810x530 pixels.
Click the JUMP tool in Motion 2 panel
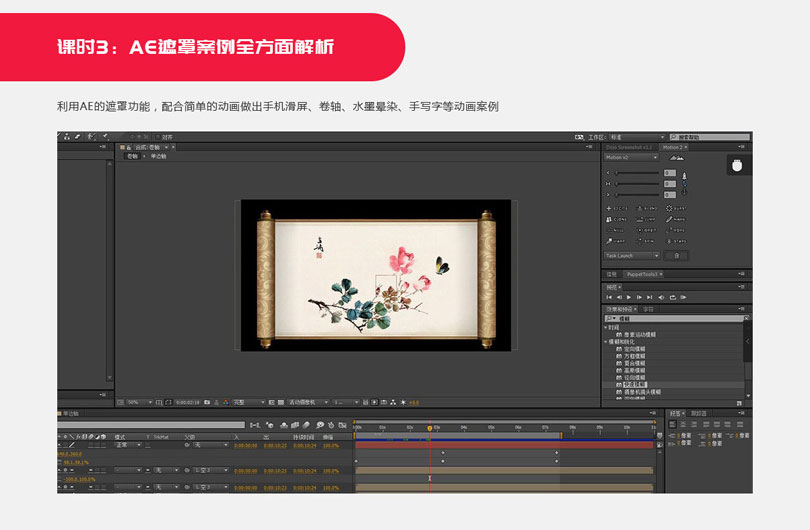click(647, 220)
